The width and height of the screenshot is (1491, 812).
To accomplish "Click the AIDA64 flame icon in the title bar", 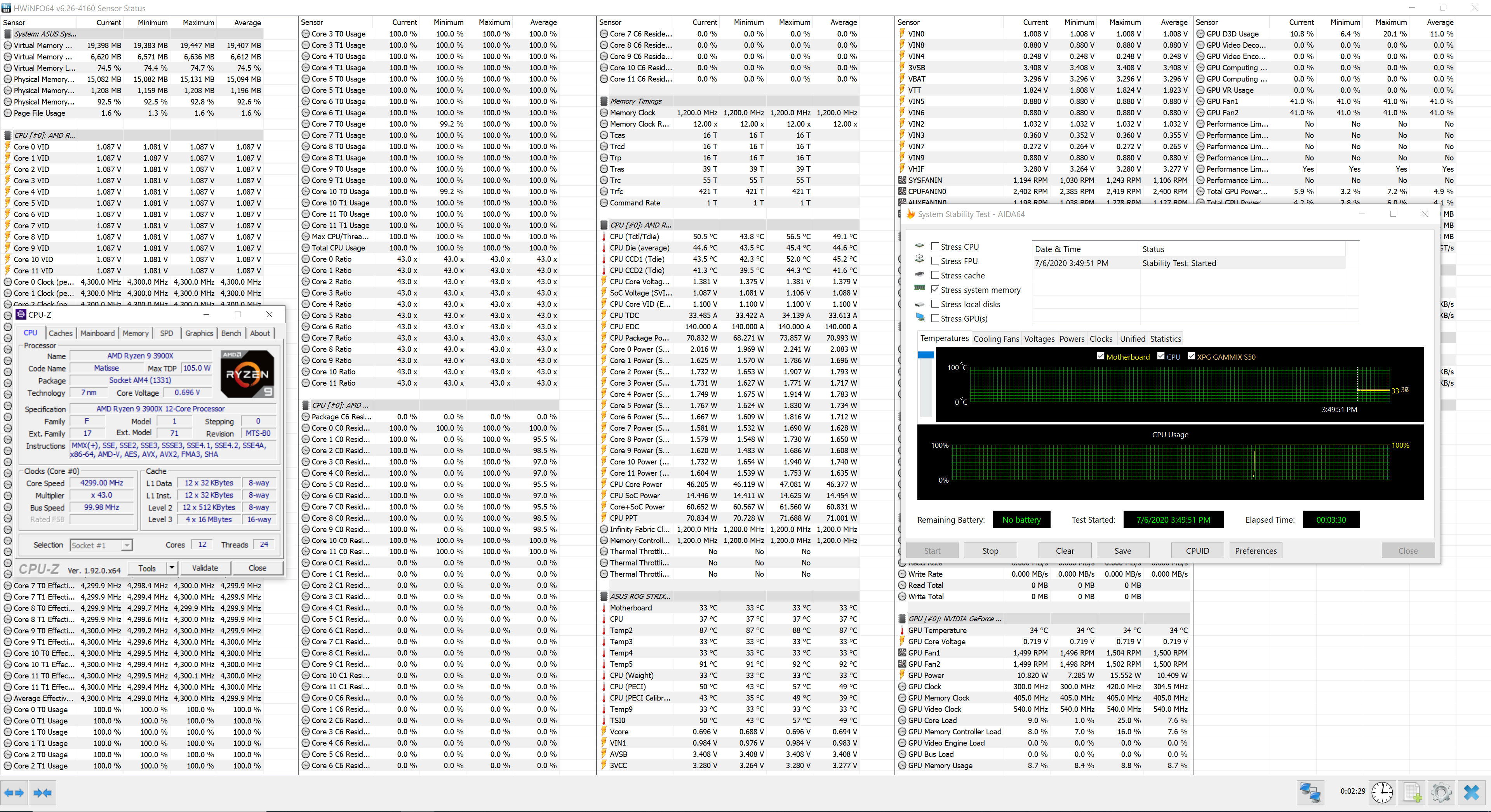I will [x=910, y=214].
